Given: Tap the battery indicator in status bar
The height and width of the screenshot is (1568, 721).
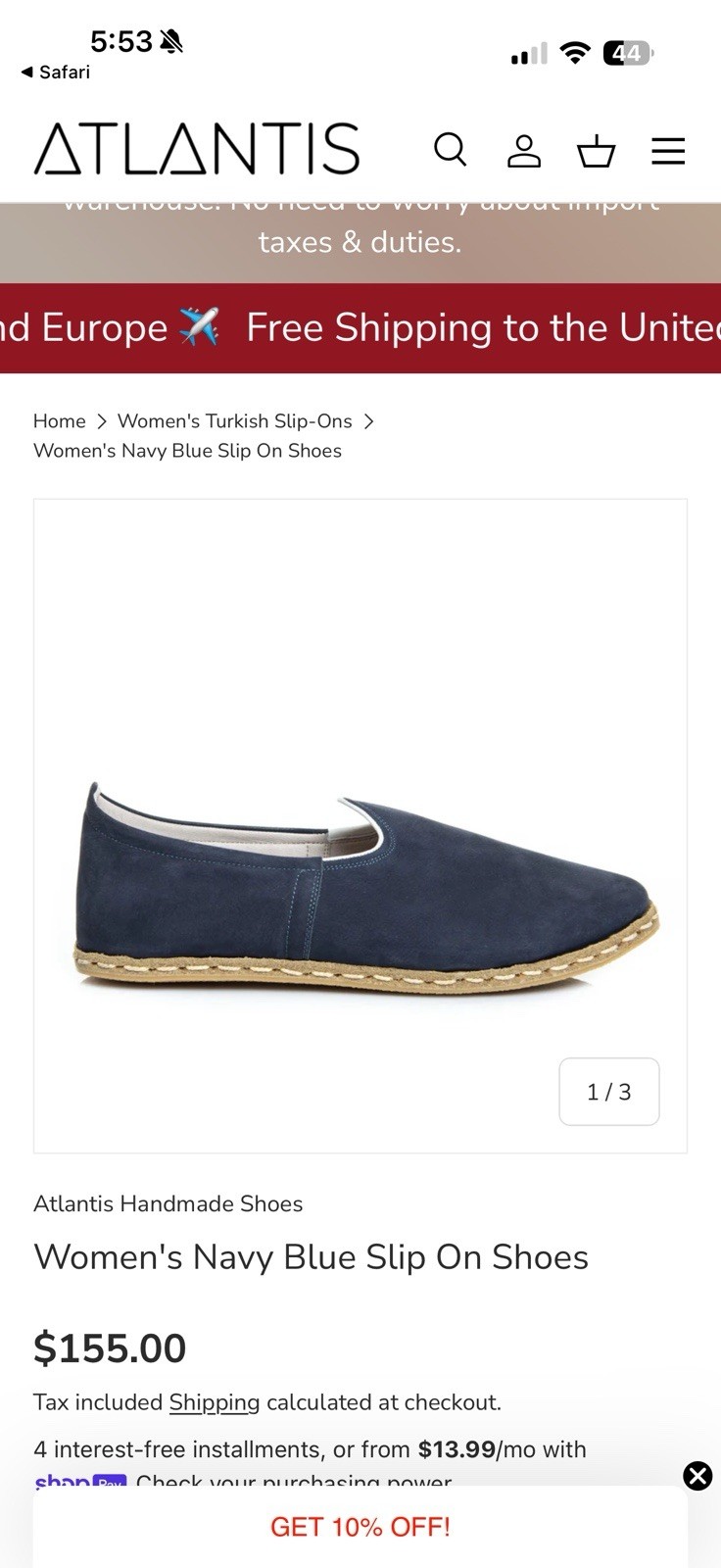Looking at the screenshot, I should tap(628, 53).
